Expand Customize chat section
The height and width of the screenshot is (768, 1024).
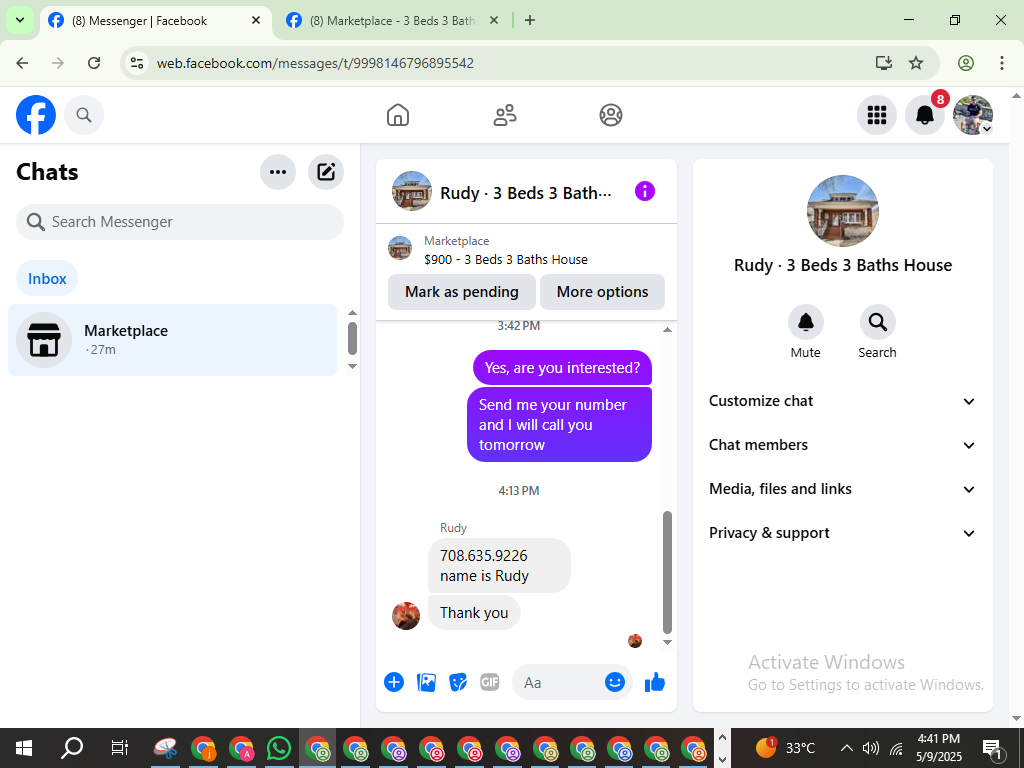pos(842,401)
